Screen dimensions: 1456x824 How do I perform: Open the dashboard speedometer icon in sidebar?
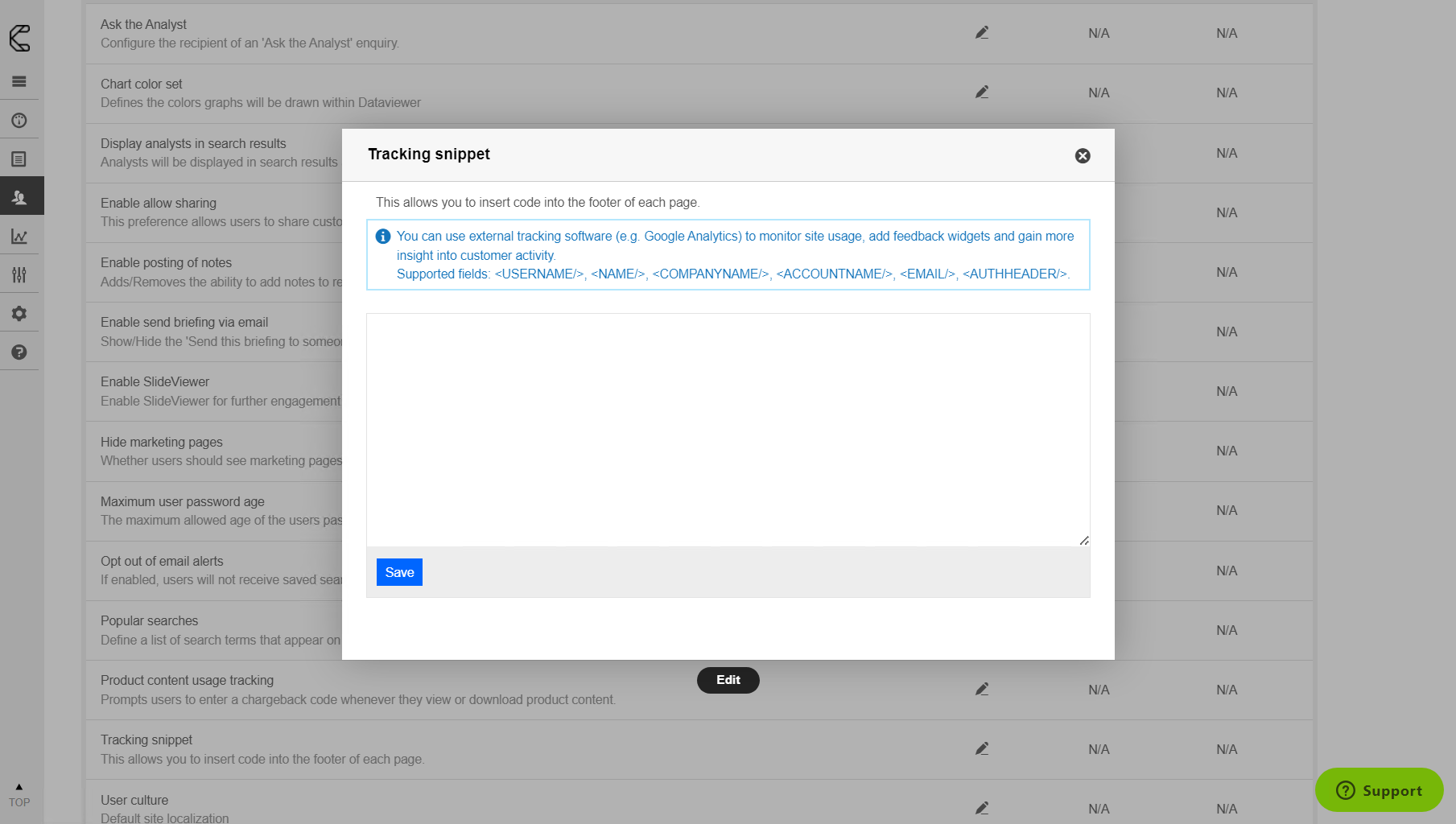coord(20,119)
